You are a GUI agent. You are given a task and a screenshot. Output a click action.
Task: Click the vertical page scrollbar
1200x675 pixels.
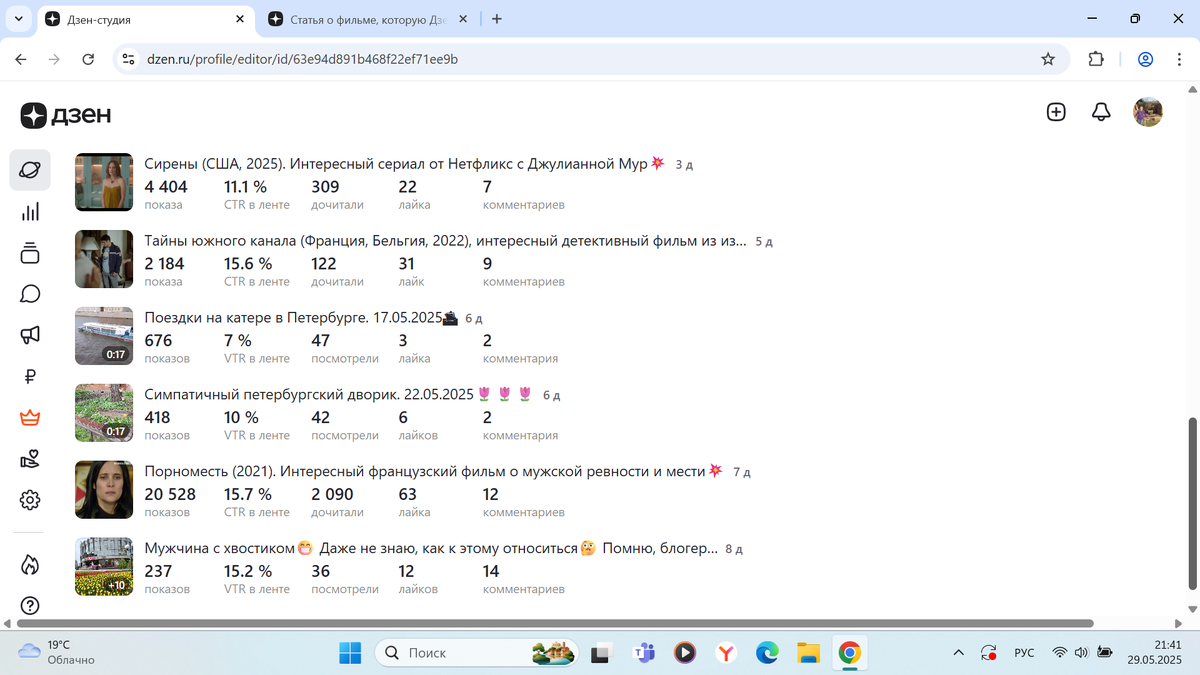coord(1192,503)
